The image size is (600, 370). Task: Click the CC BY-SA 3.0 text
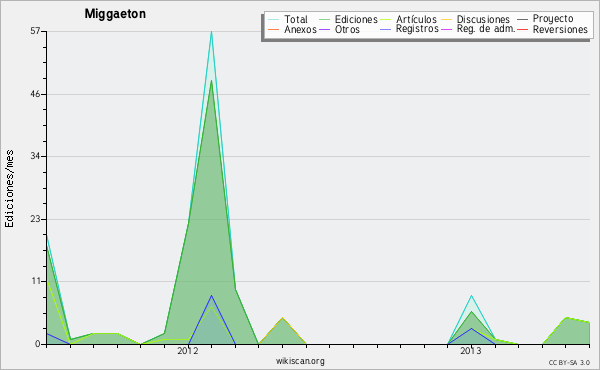569,363
